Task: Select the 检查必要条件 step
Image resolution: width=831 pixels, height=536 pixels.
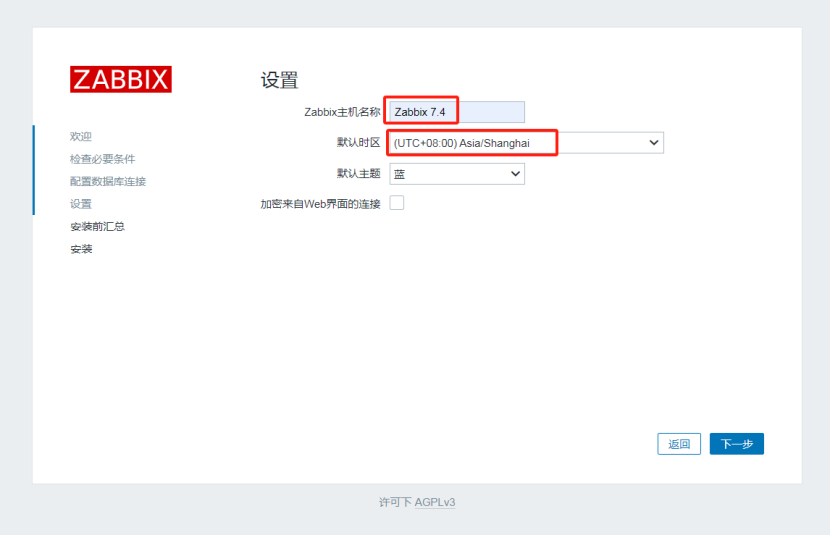Action: click(102, 159)
